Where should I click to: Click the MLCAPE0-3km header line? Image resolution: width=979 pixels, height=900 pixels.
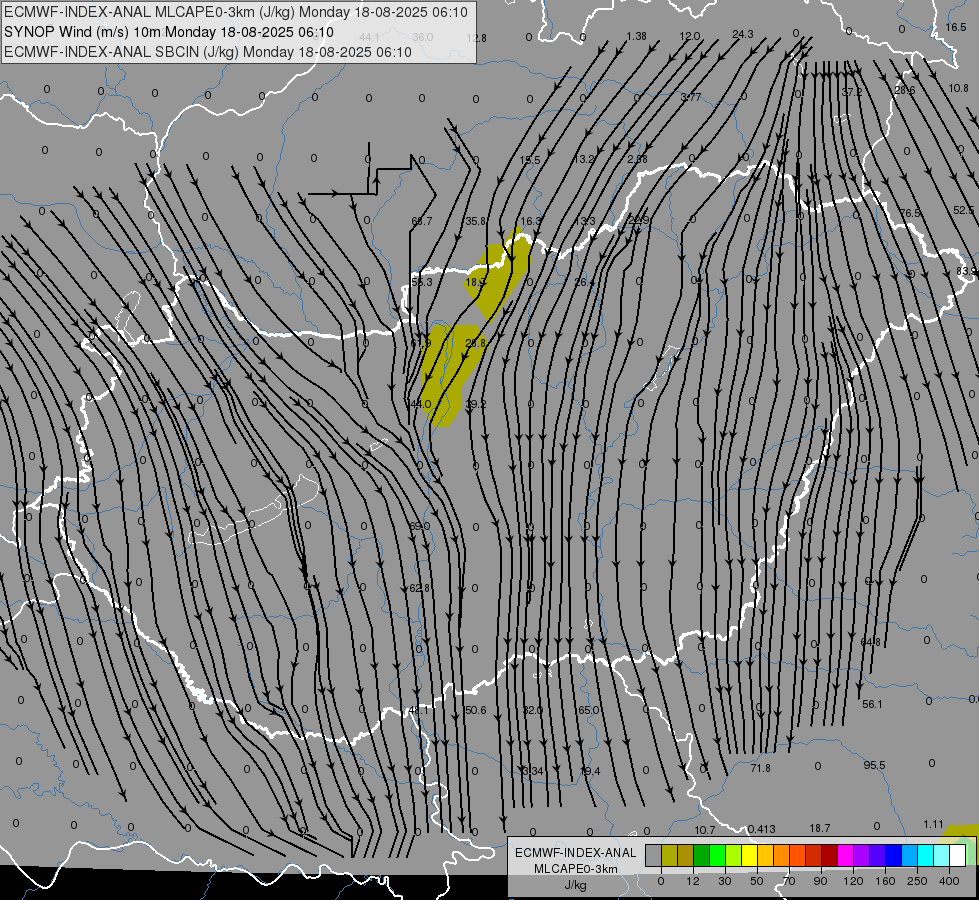[x=235, y=12]
